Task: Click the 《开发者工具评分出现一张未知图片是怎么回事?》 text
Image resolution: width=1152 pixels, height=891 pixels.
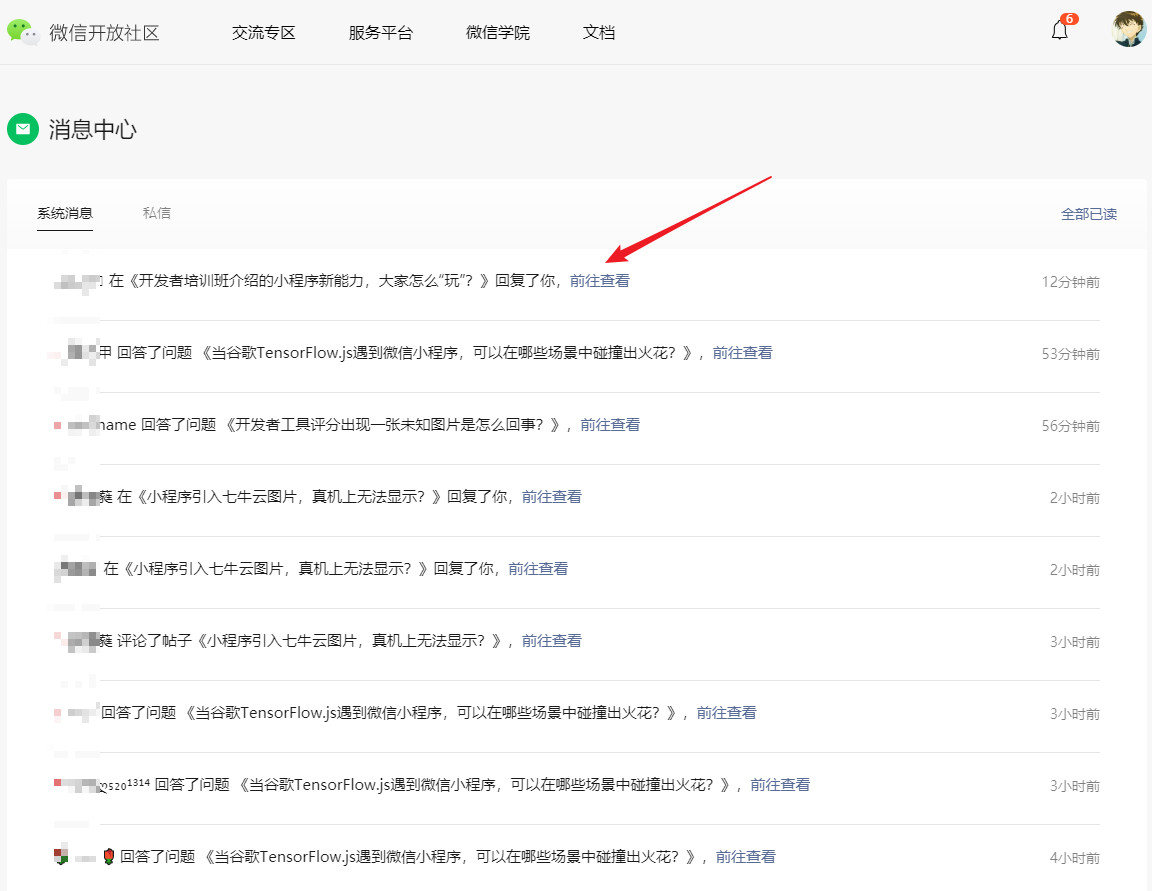Action: point(392,425)
